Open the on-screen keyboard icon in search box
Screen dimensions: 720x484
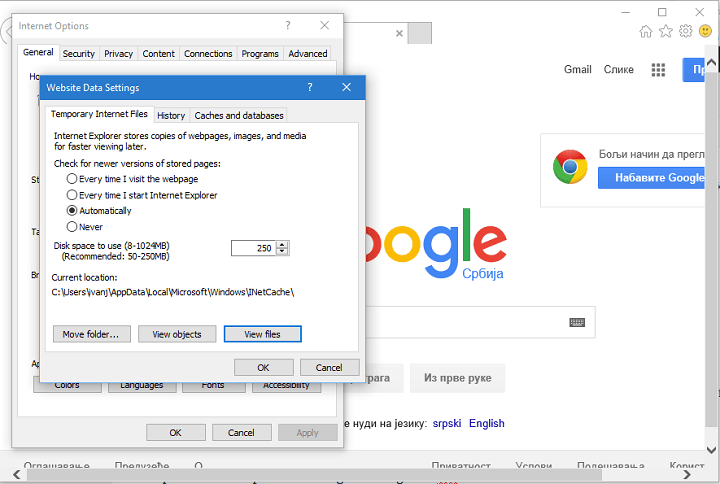click(x=577, y=322)
